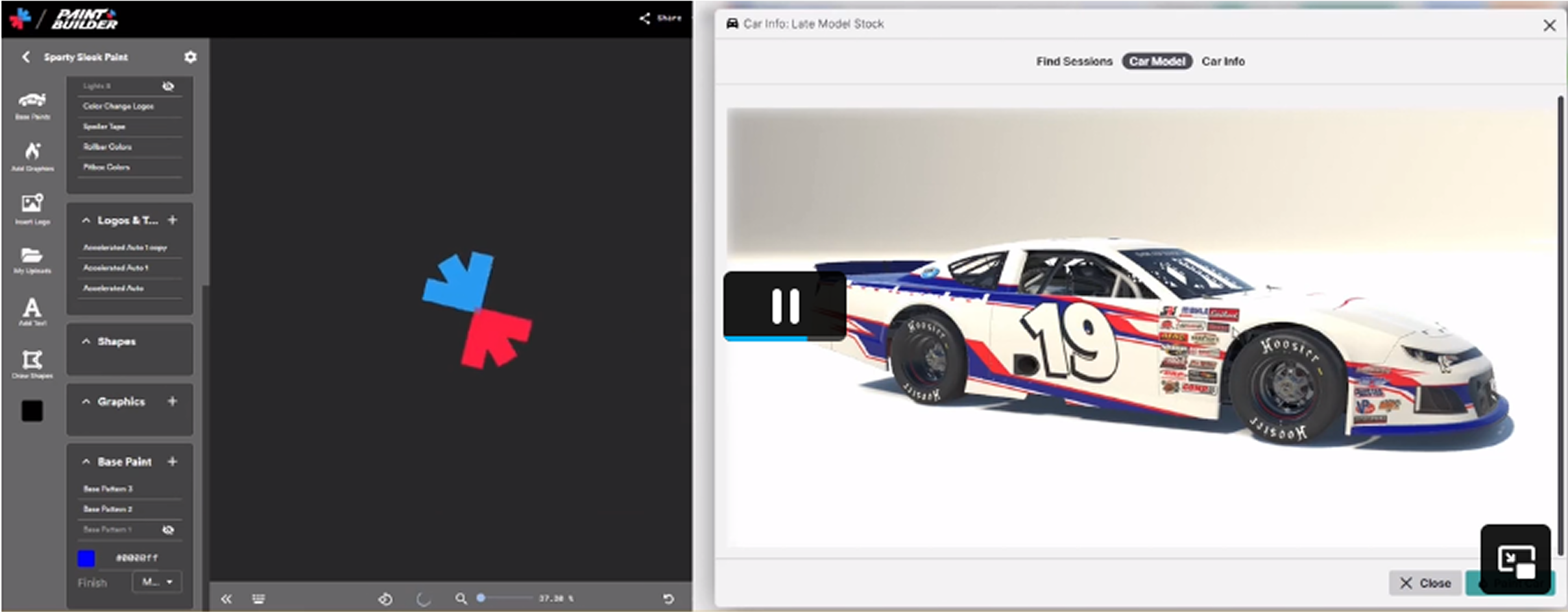Select the Base Paints tool
This screenshot has height=612, width=1568.
[x=32, y=105]
